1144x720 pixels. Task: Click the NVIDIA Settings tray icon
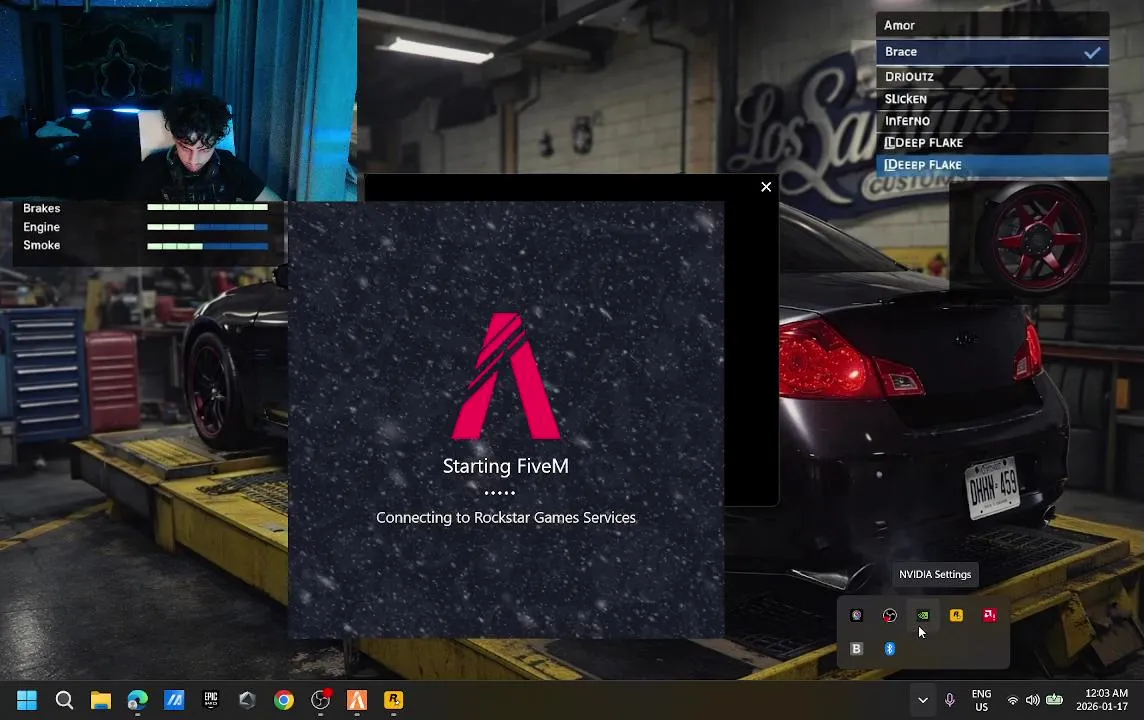(x=923, y=615)
